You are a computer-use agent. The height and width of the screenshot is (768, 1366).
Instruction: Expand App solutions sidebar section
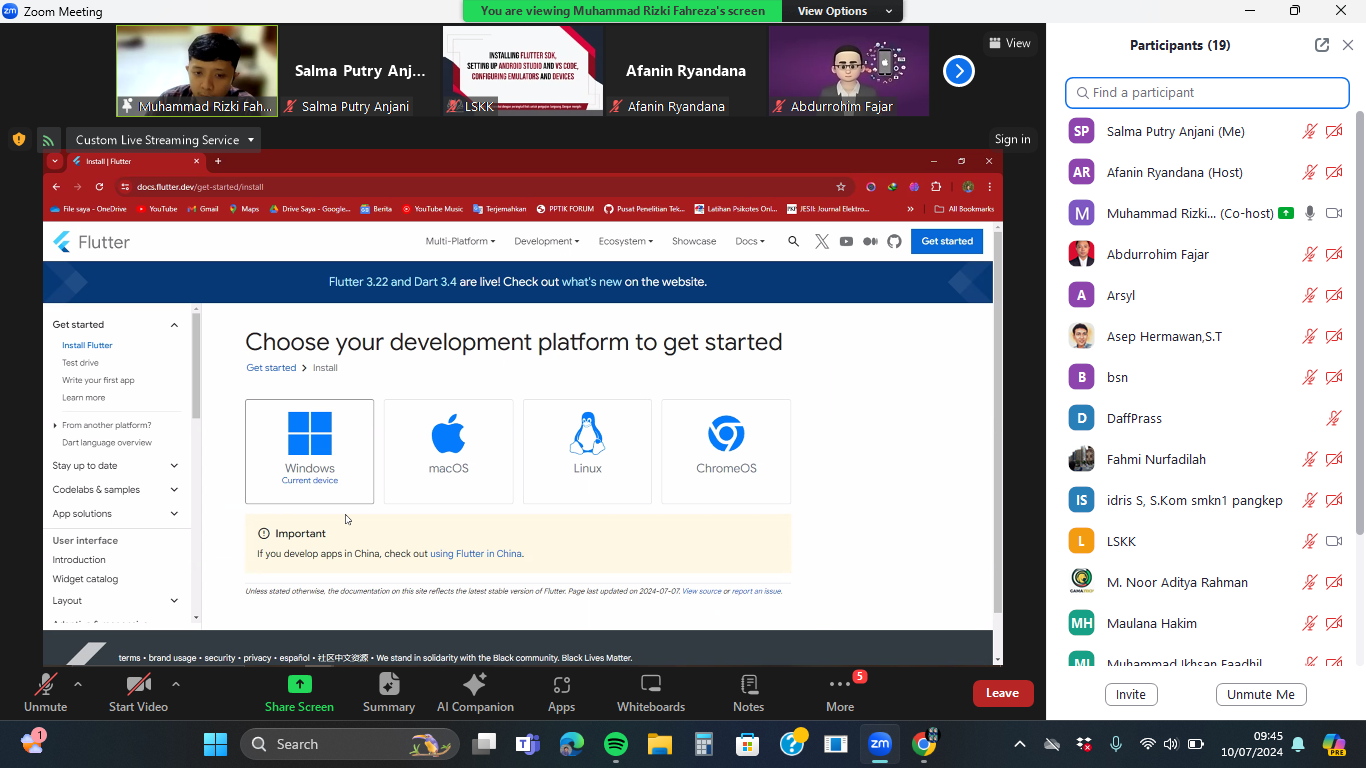pyautogui.click(x=174, y=514)
